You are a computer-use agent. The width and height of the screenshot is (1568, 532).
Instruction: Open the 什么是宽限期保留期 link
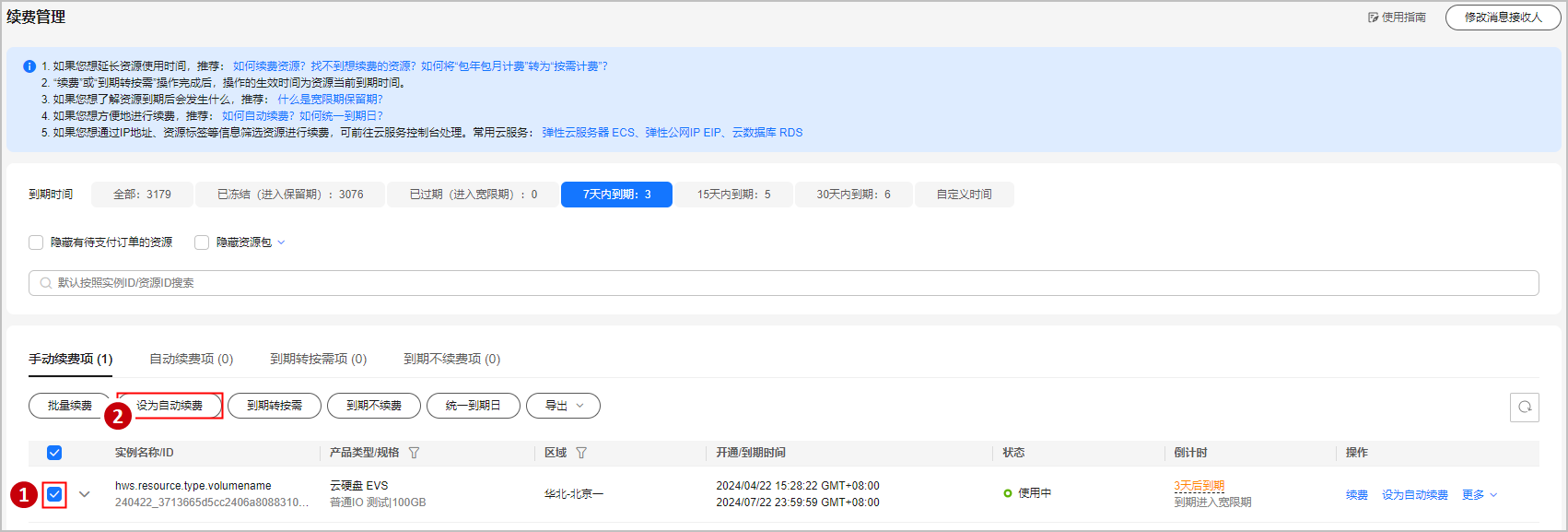coord(330,100)
